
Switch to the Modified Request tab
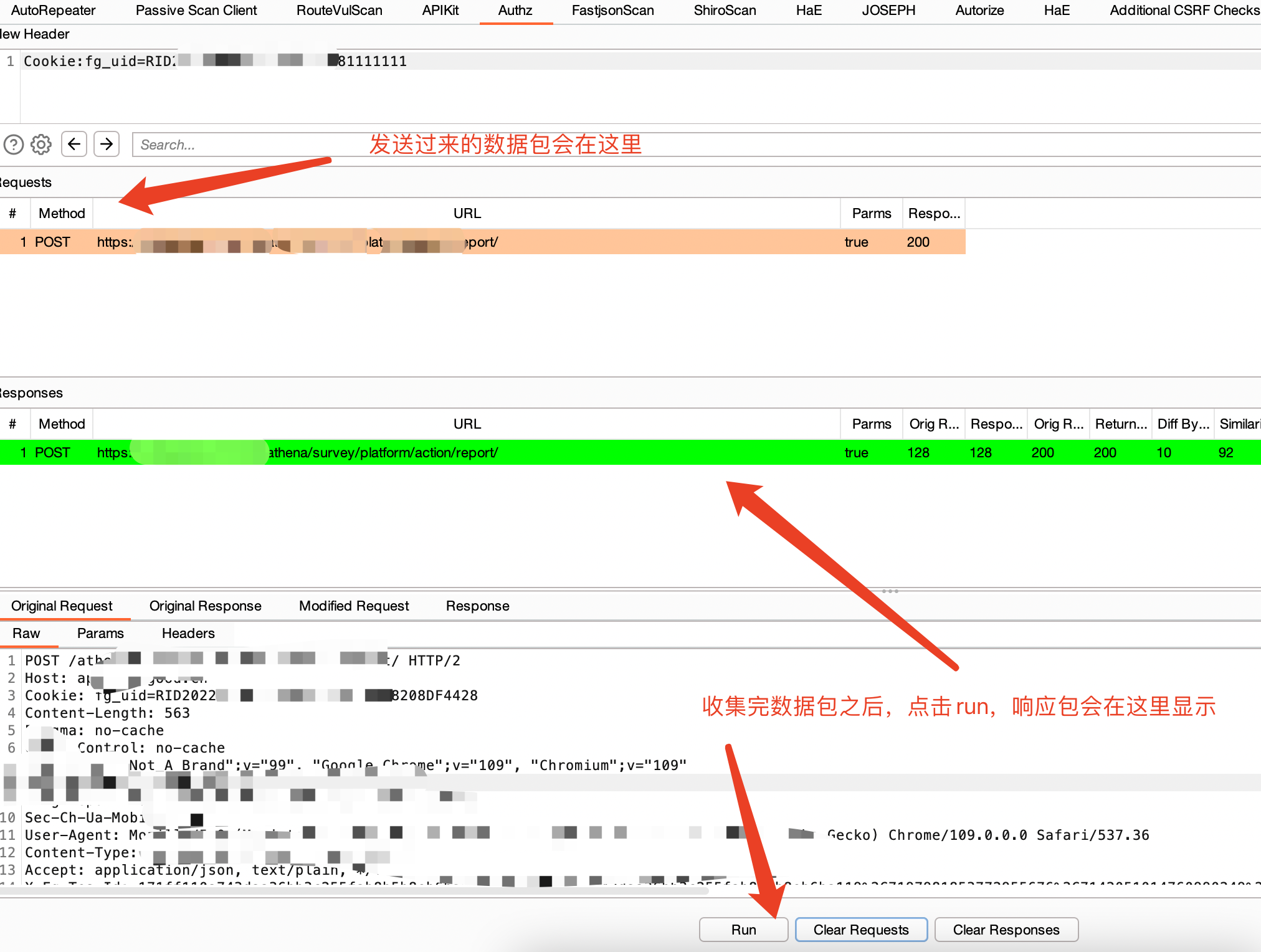(353, 606)
